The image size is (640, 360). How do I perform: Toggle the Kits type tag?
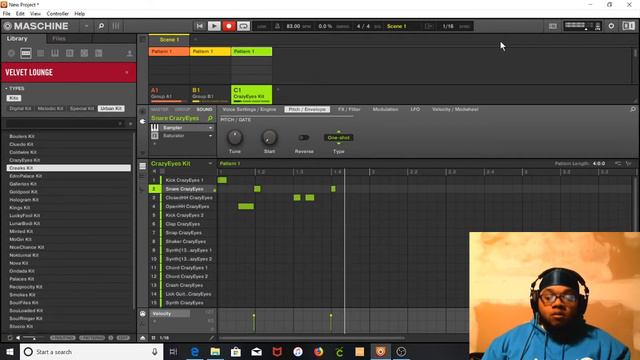tap(13, 98)
